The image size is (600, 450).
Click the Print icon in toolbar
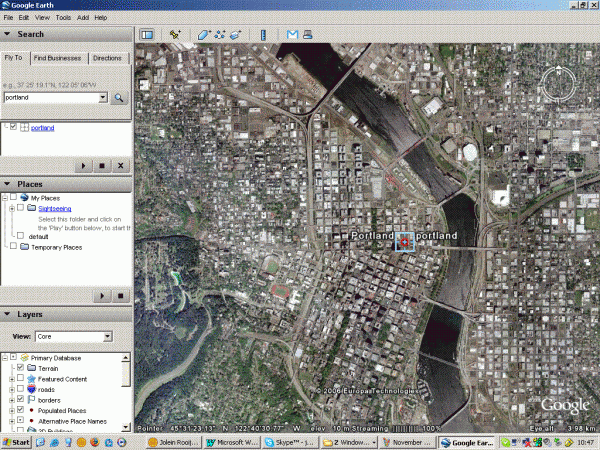click(x=308, y=34)
